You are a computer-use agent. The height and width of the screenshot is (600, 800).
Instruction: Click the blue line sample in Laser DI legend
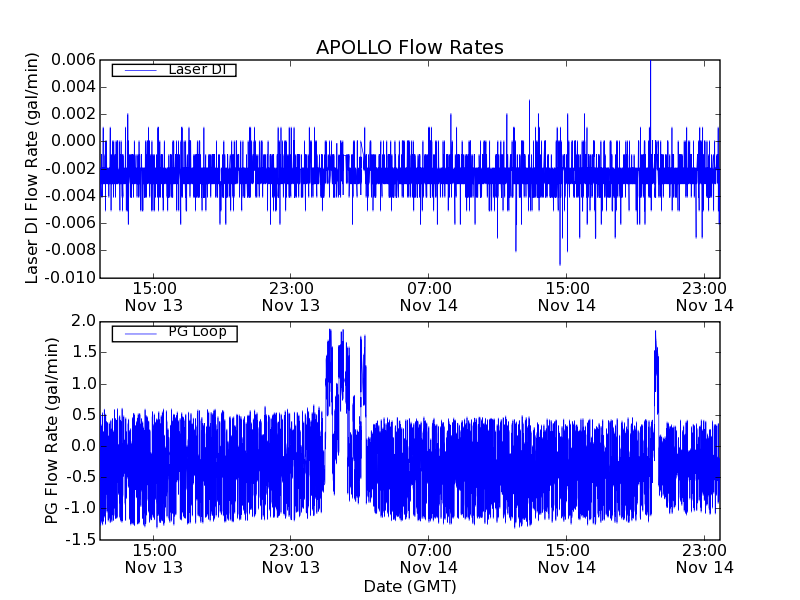pyautogui.click(x=137, y=70)
